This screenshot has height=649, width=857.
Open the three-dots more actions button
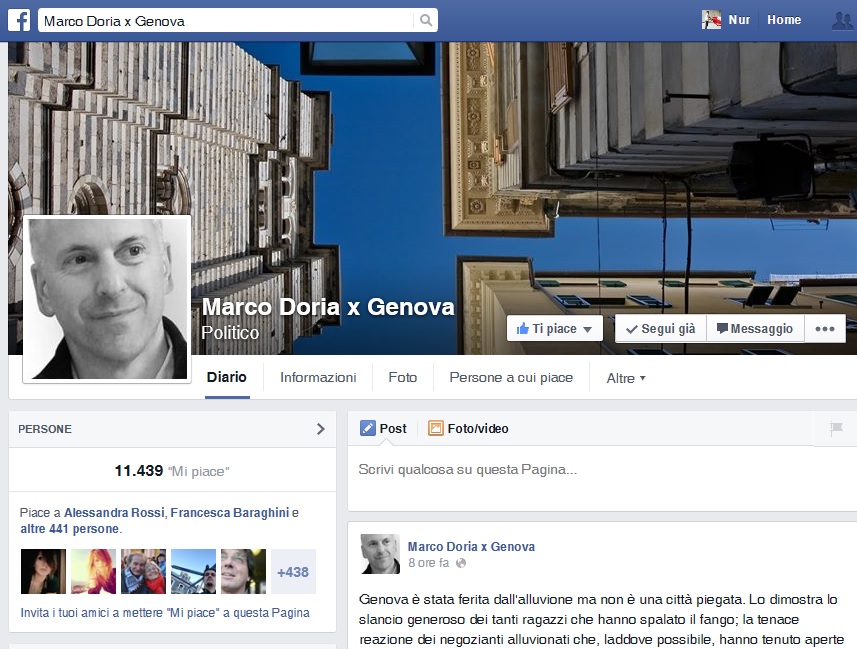coord(825,329)
